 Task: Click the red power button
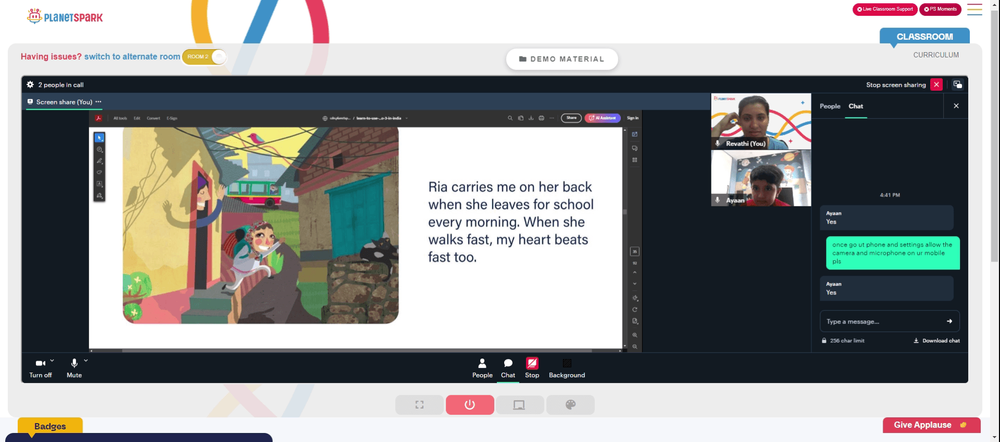469,405
